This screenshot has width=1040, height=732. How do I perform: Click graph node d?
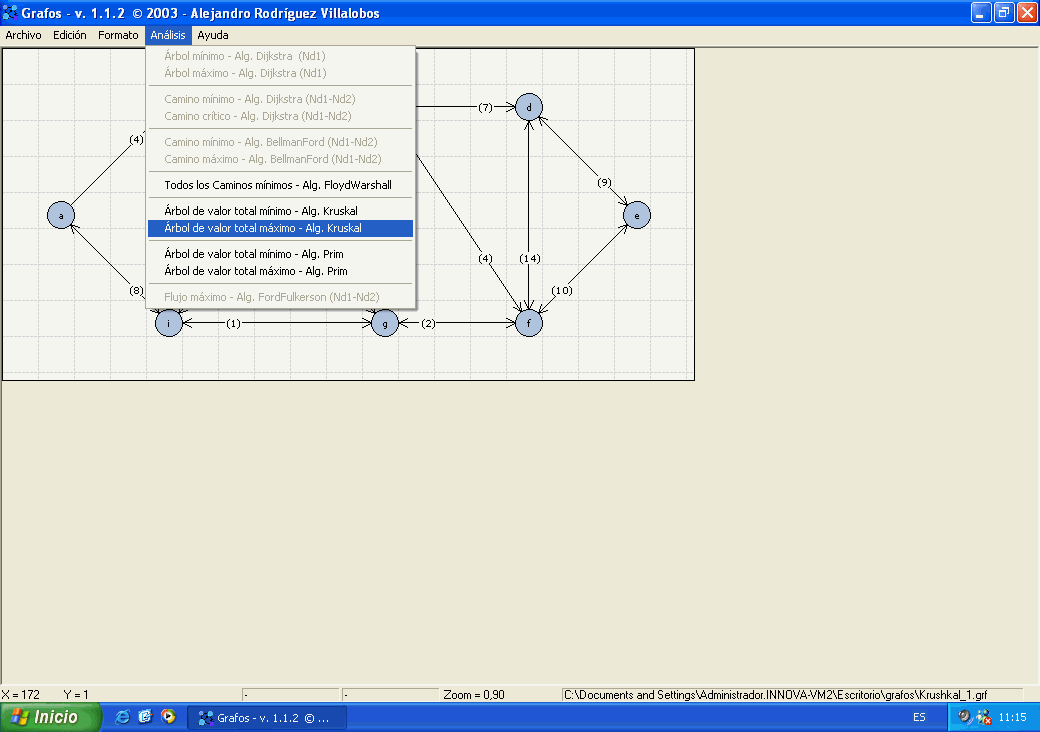pos(529,107)
